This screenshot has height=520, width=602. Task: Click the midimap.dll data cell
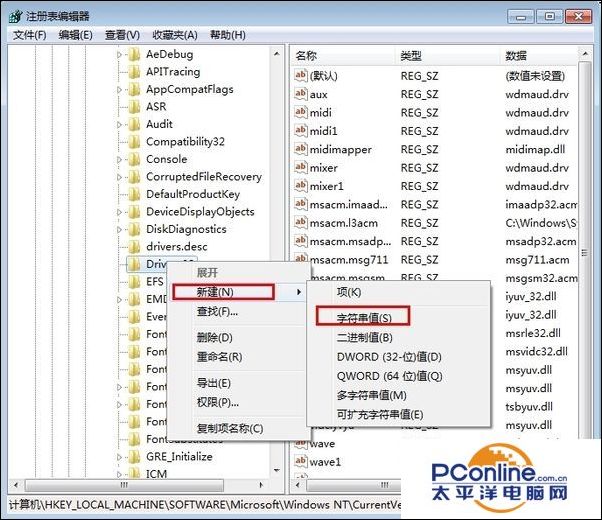pyautogui.click(x=535, y=149)
